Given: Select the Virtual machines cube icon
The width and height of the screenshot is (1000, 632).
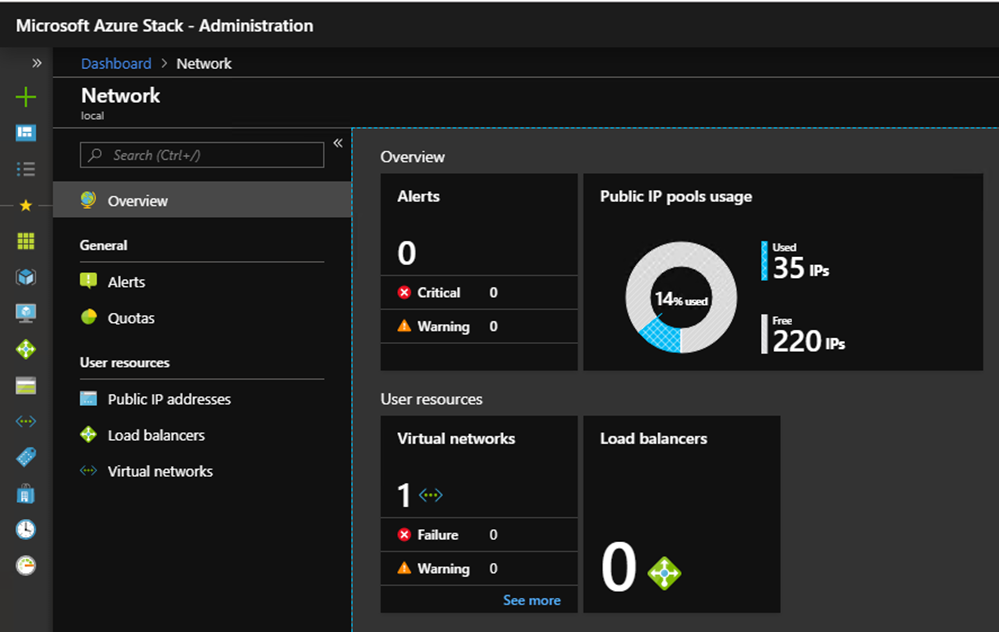Looking at the screenshot, I should [x=26, y=276].
